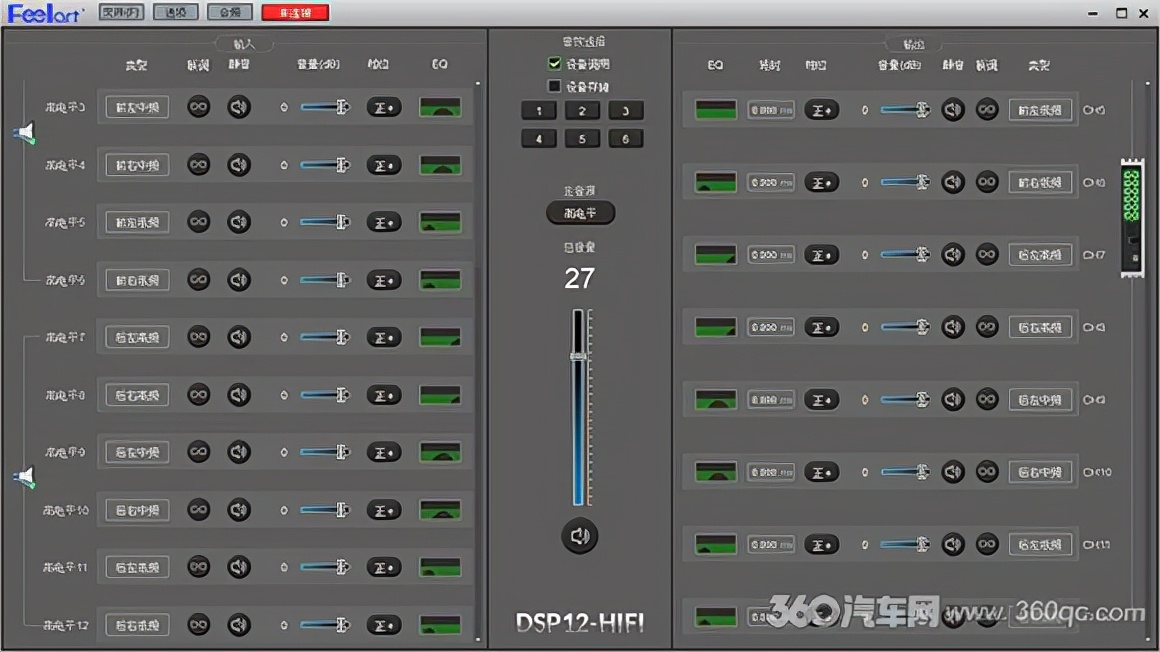Mute the last input channel speaker icon
The image size is (1160, 652).
click(x=240, y=623)
